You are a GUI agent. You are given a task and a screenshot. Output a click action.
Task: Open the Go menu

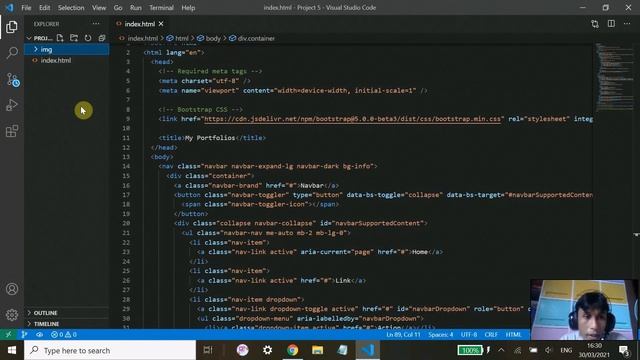118,8
